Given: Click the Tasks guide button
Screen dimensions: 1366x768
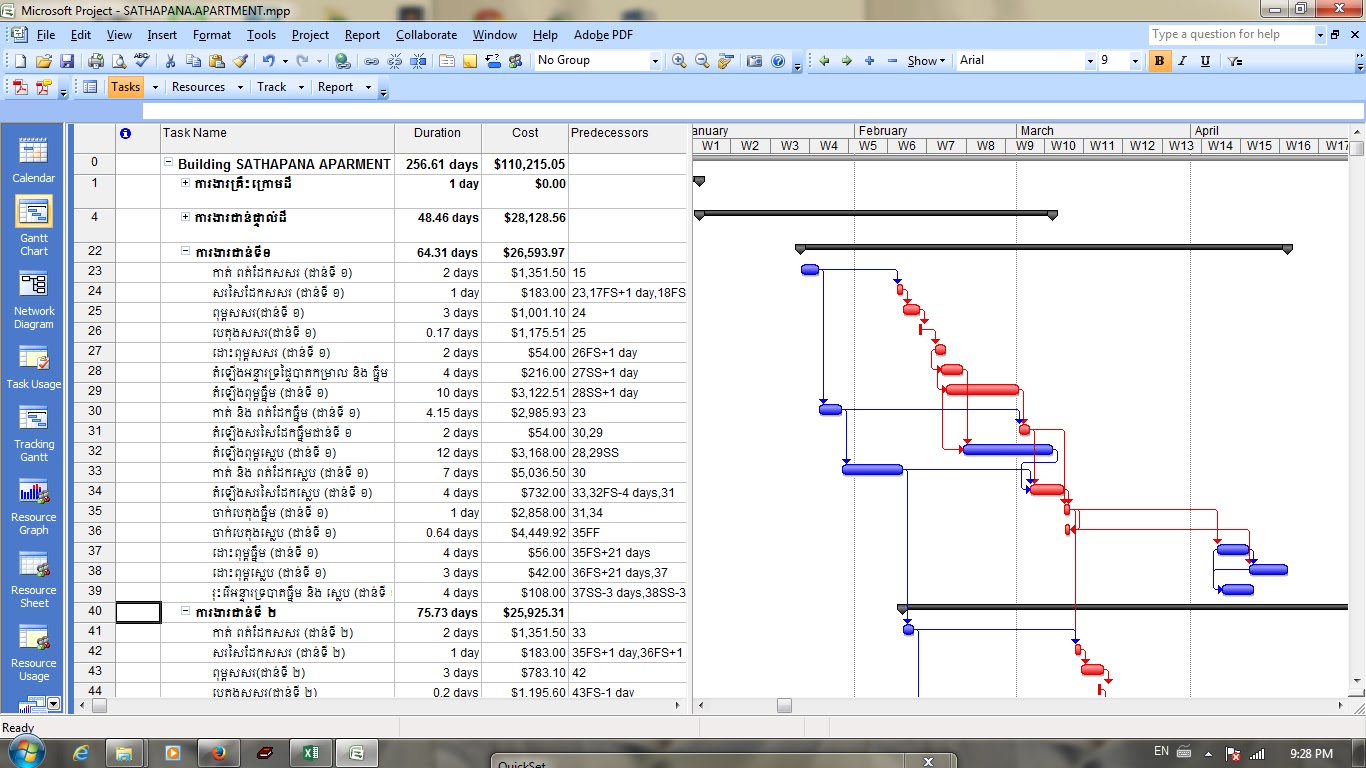Looking at the screenshot, I should [x=125, y=87].
